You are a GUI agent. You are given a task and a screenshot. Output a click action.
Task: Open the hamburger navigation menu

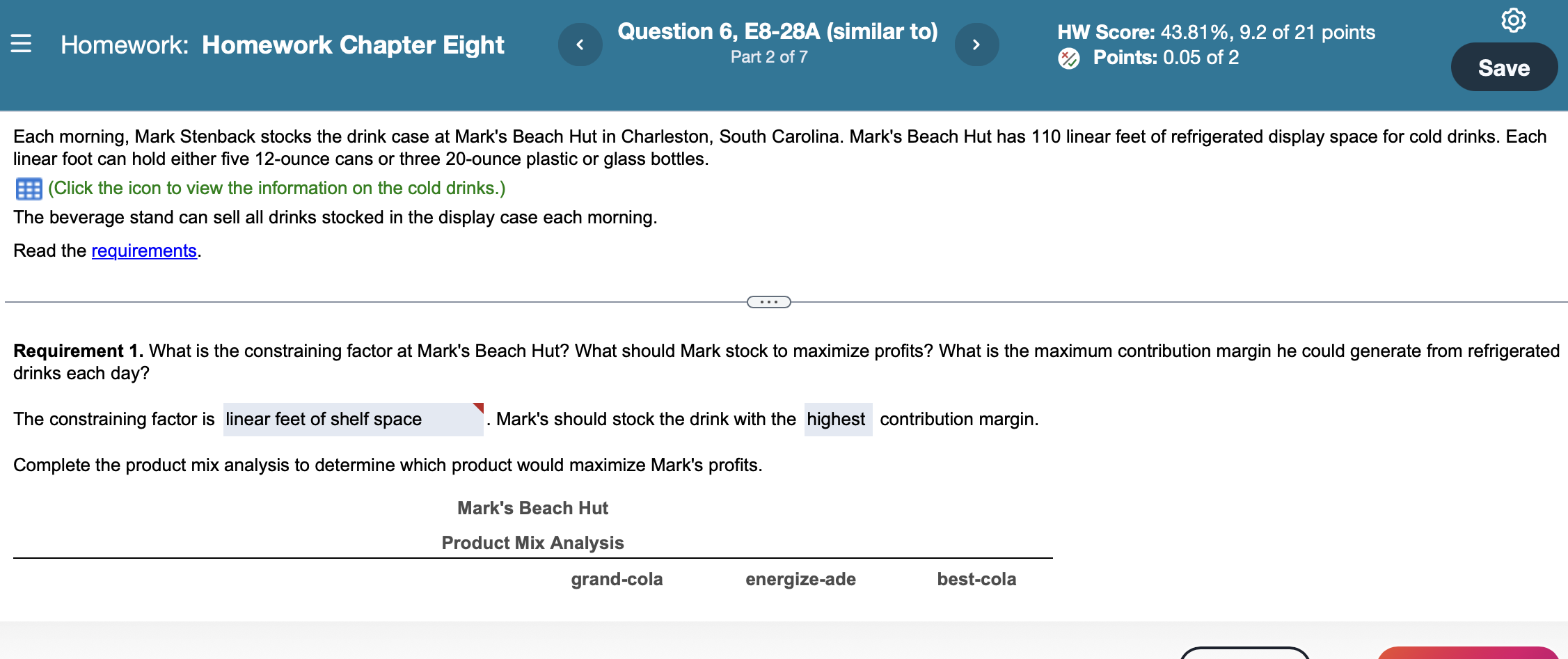coord(21,44)
